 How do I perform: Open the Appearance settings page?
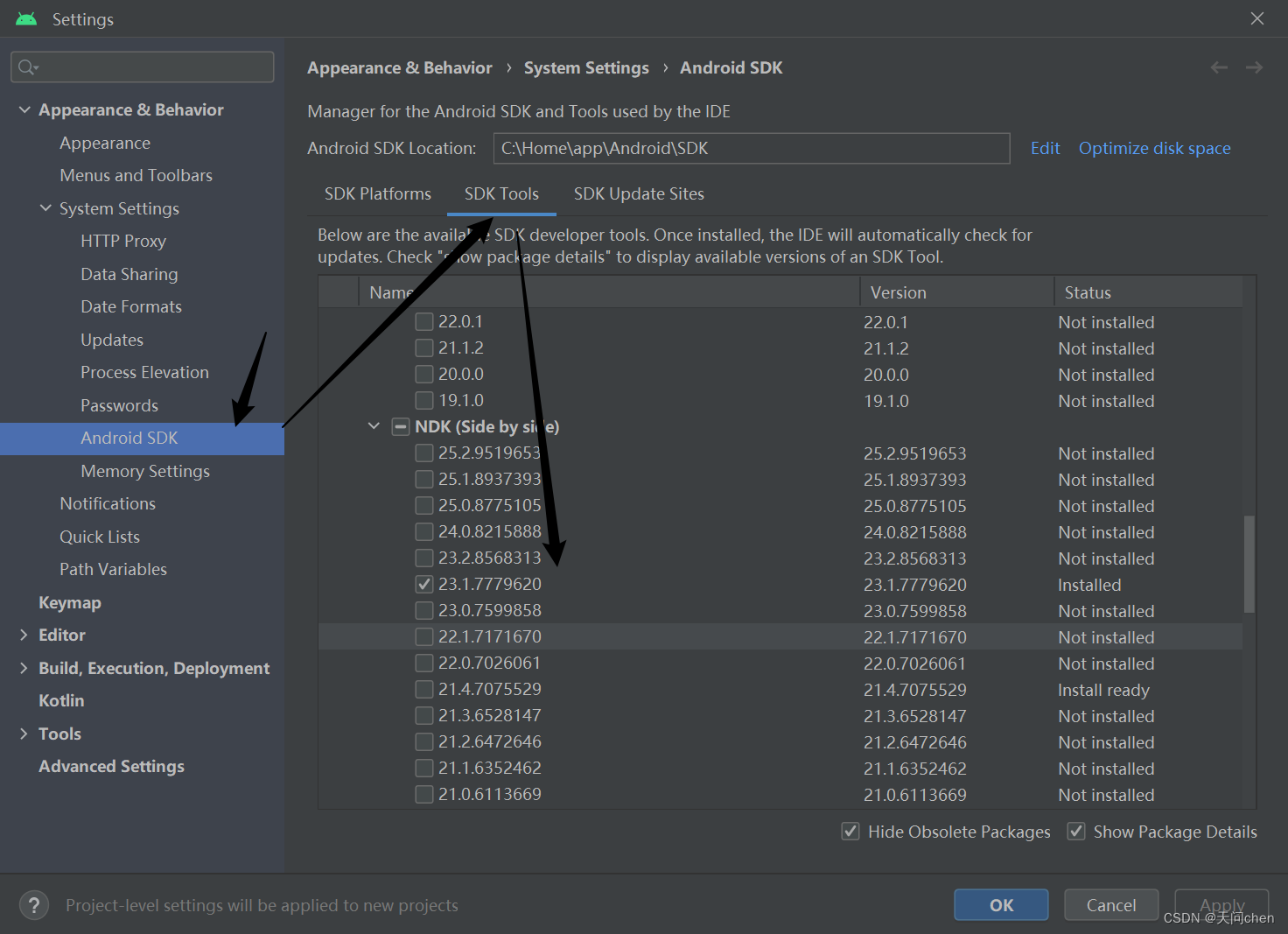(105, 143)
